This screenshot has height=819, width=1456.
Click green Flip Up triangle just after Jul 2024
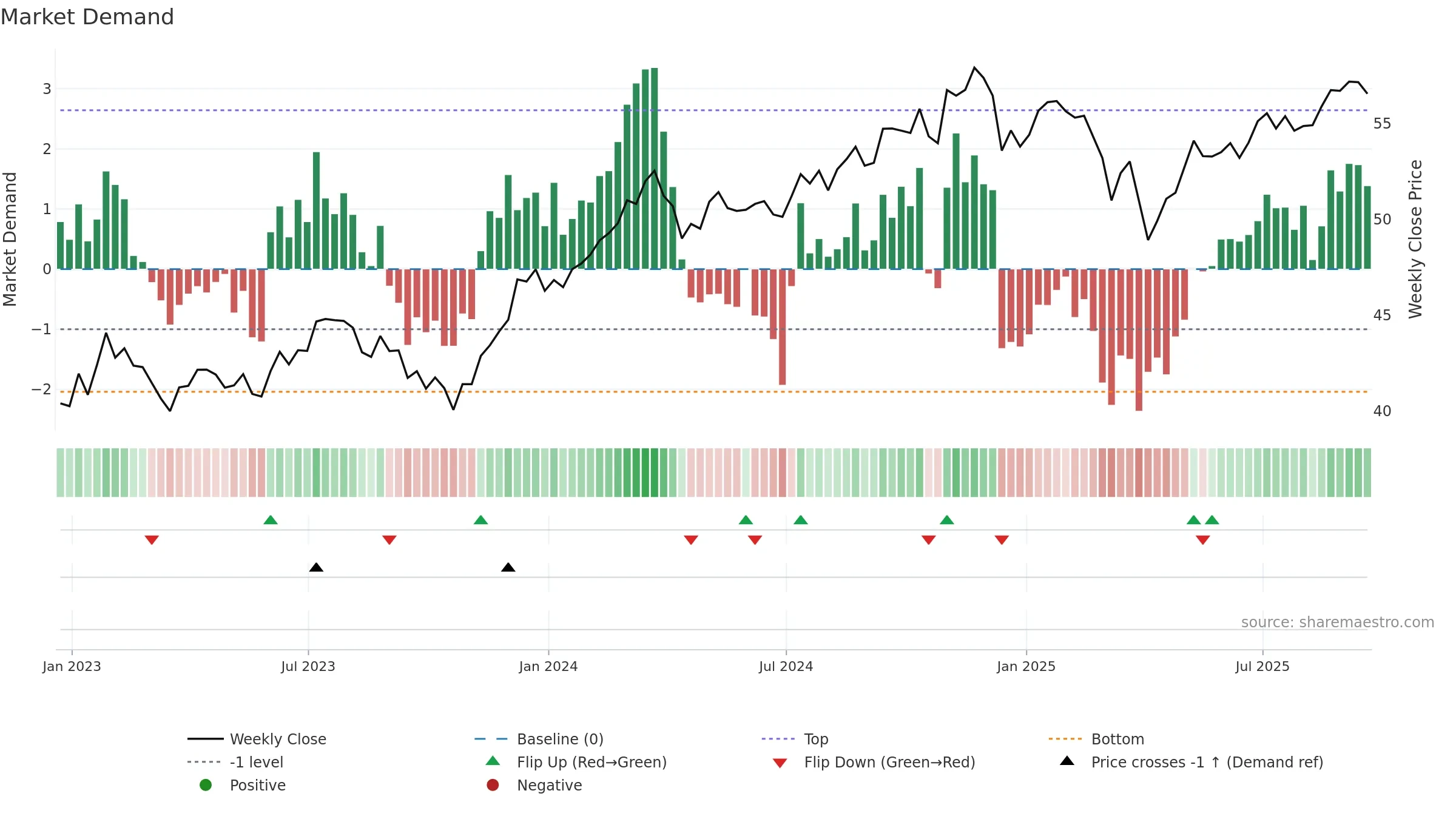click(x=800, y=520)
